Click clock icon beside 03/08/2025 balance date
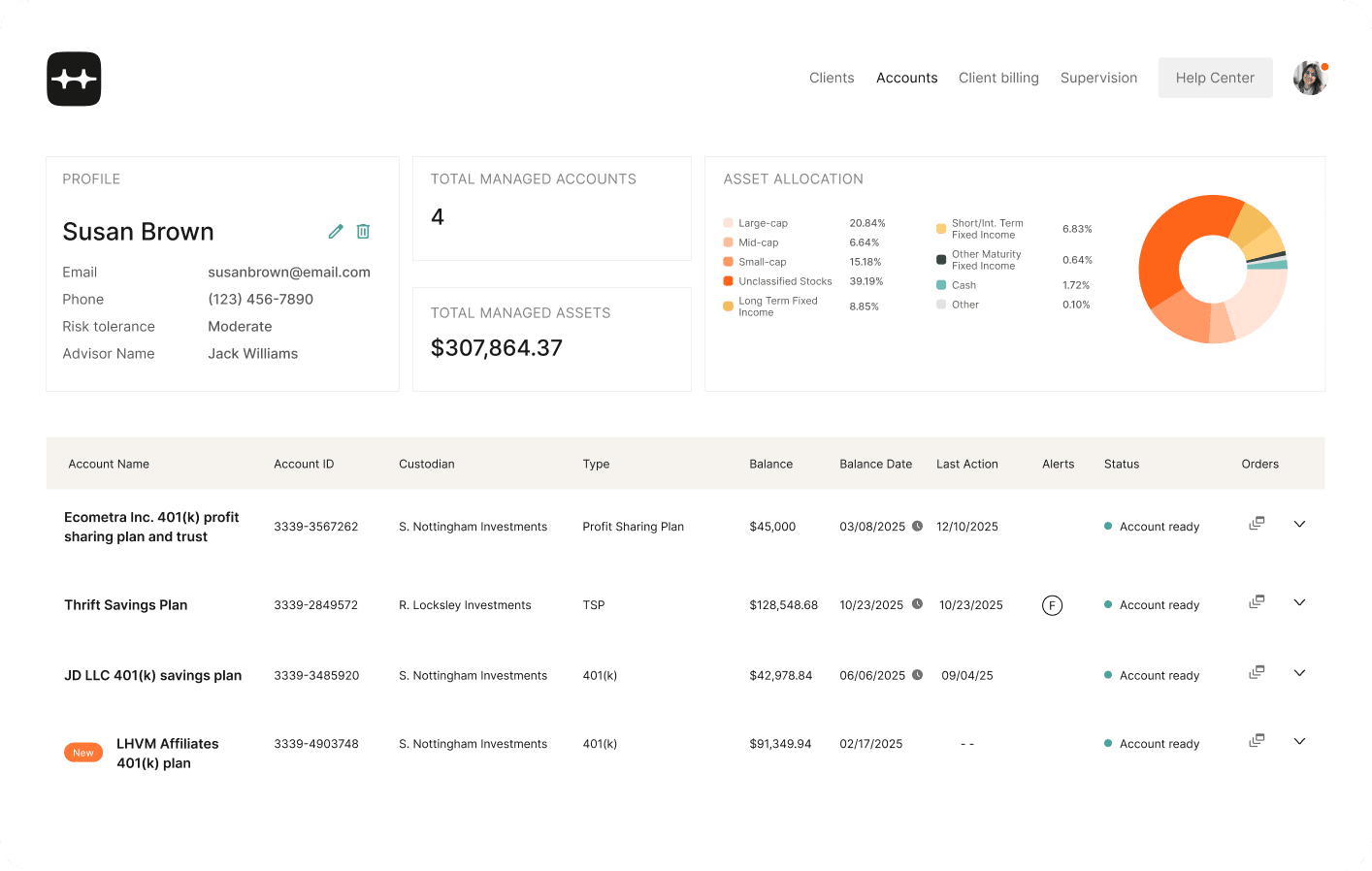 917,527
